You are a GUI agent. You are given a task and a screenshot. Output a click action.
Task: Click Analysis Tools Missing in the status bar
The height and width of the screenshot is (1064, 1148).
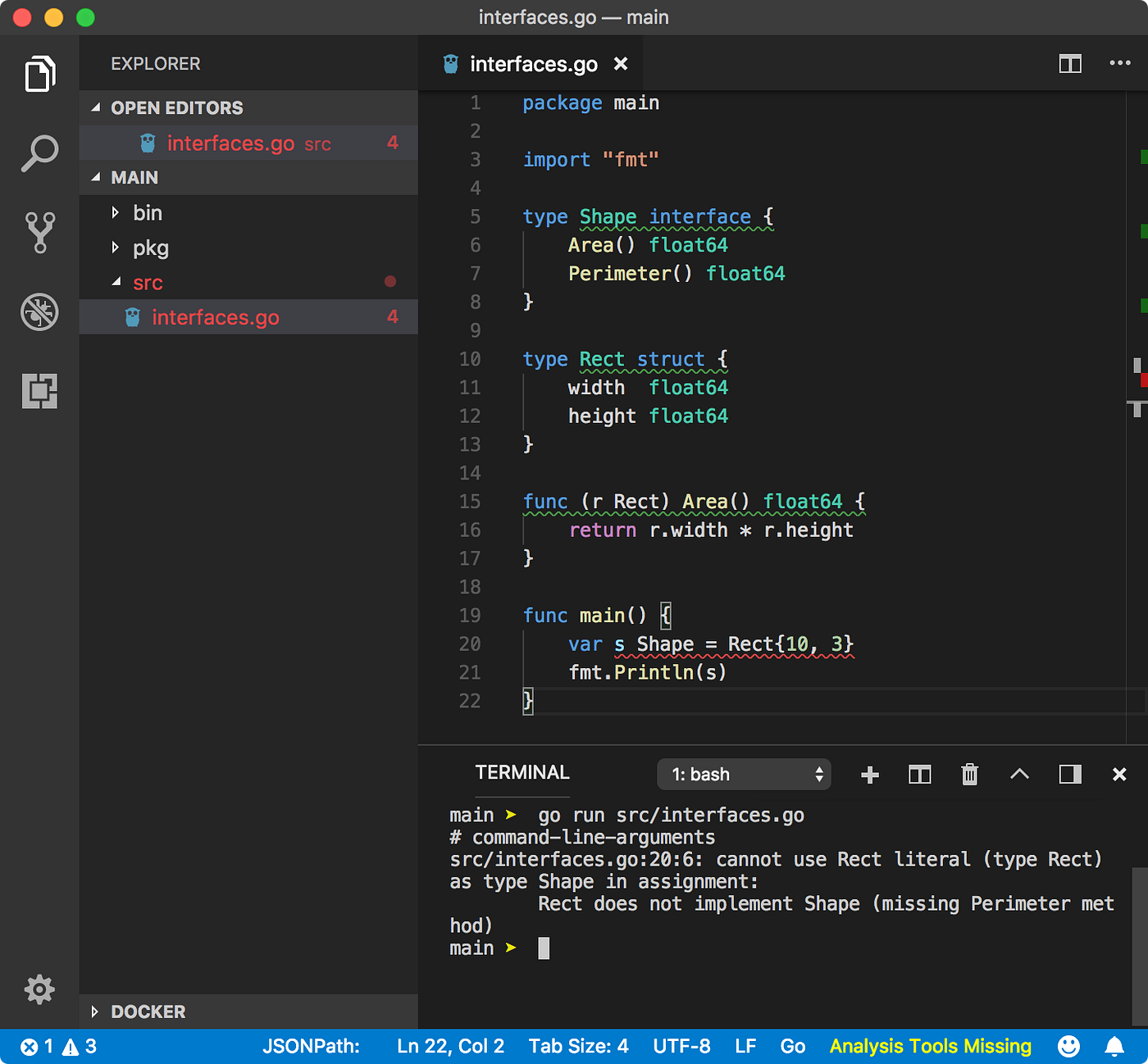coord(930,1046)
